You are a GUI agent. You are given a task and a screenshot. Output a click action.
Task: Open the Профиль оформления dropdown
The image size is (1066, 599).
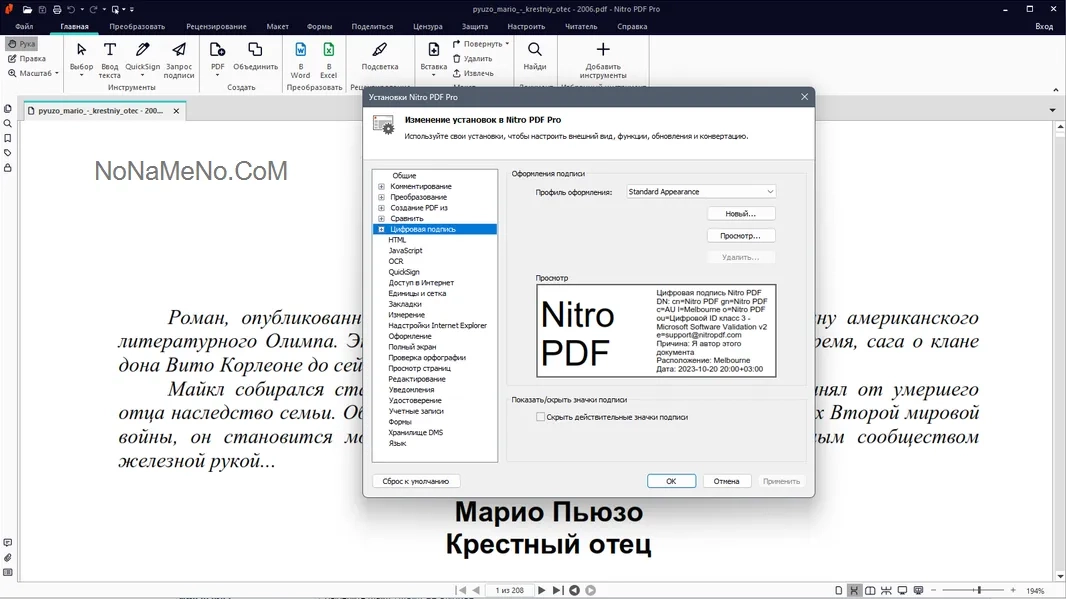(701, 192)
